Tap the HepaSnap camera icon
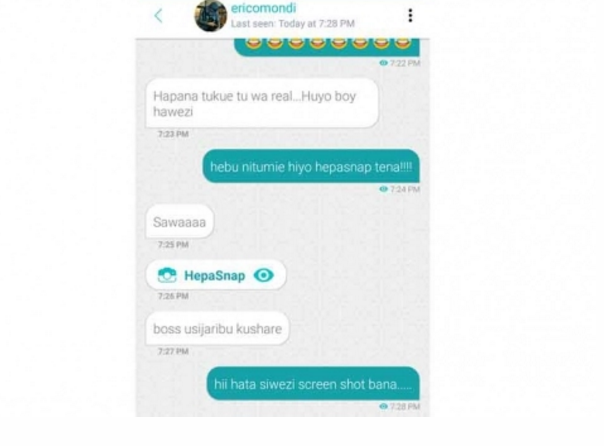 pyautogui.click(x=167, y=275)
